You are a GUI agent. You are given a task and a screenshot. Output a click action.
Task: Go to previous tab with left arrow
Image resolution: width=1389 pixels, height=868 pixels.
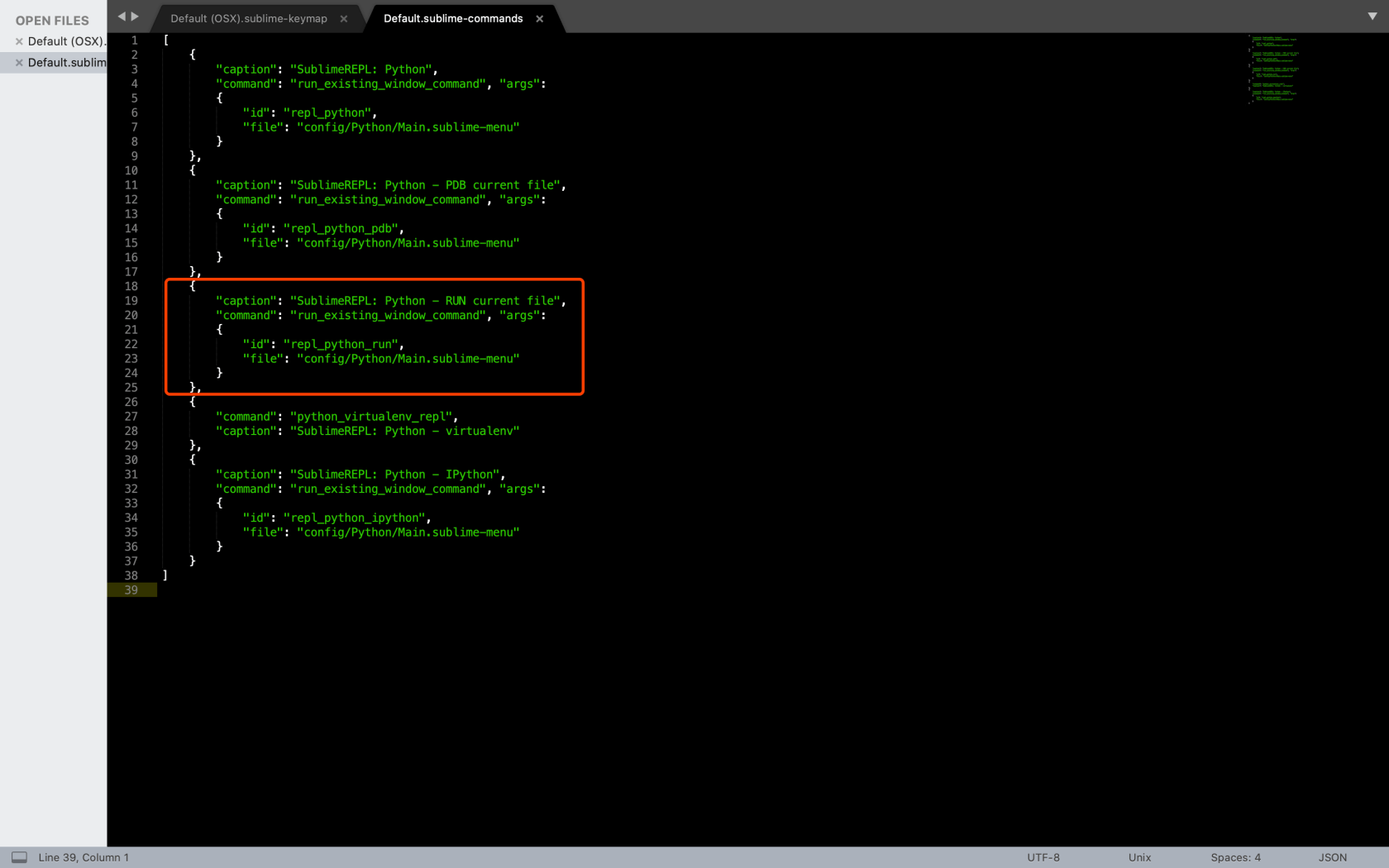click(122, 17)
